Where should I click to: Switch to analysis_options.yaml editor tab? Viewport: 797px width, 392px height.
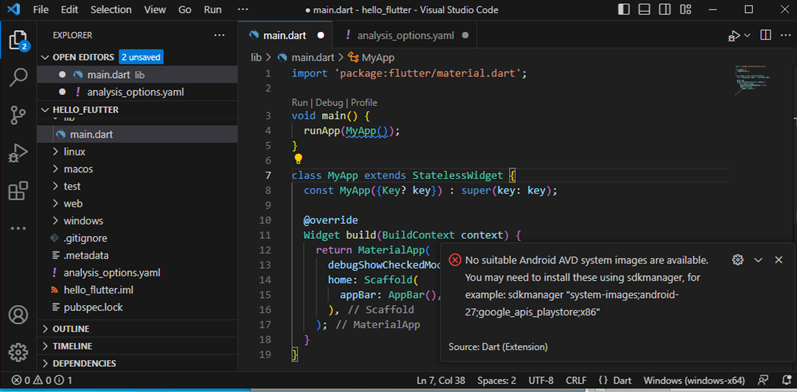[x=405, y=35]
